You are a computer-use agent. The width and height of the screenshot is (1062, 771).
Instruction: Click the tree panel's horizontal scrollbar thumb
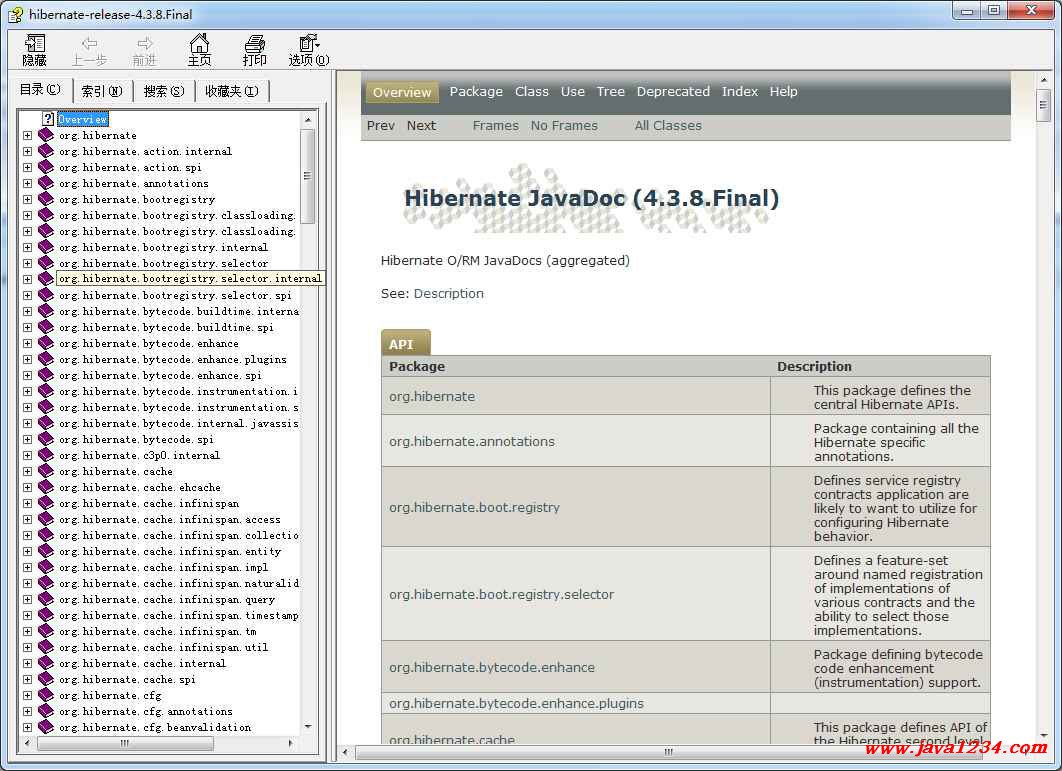125,743
